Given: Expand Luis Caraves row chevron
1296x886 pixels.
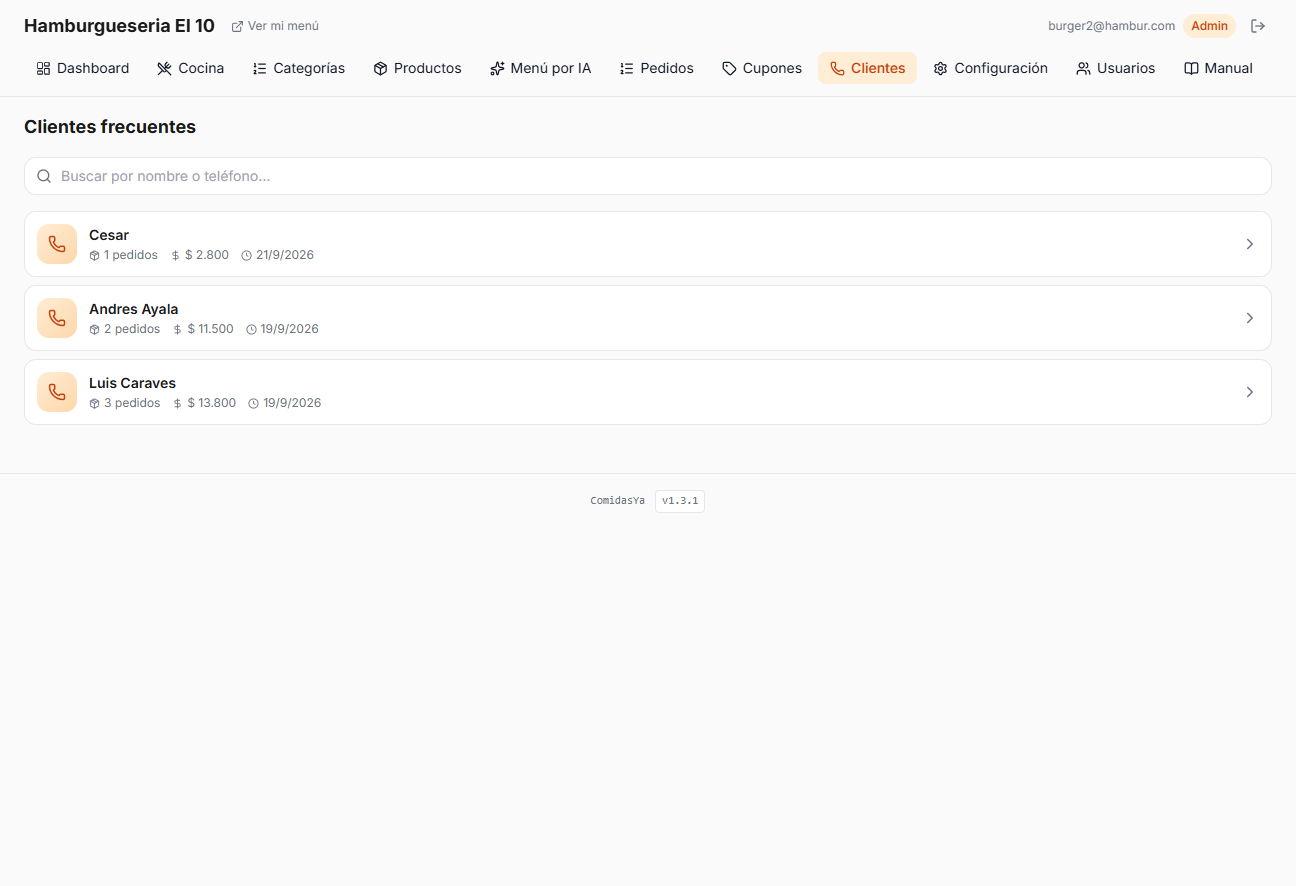Looking at the screenshot, I should point(1249,392).
